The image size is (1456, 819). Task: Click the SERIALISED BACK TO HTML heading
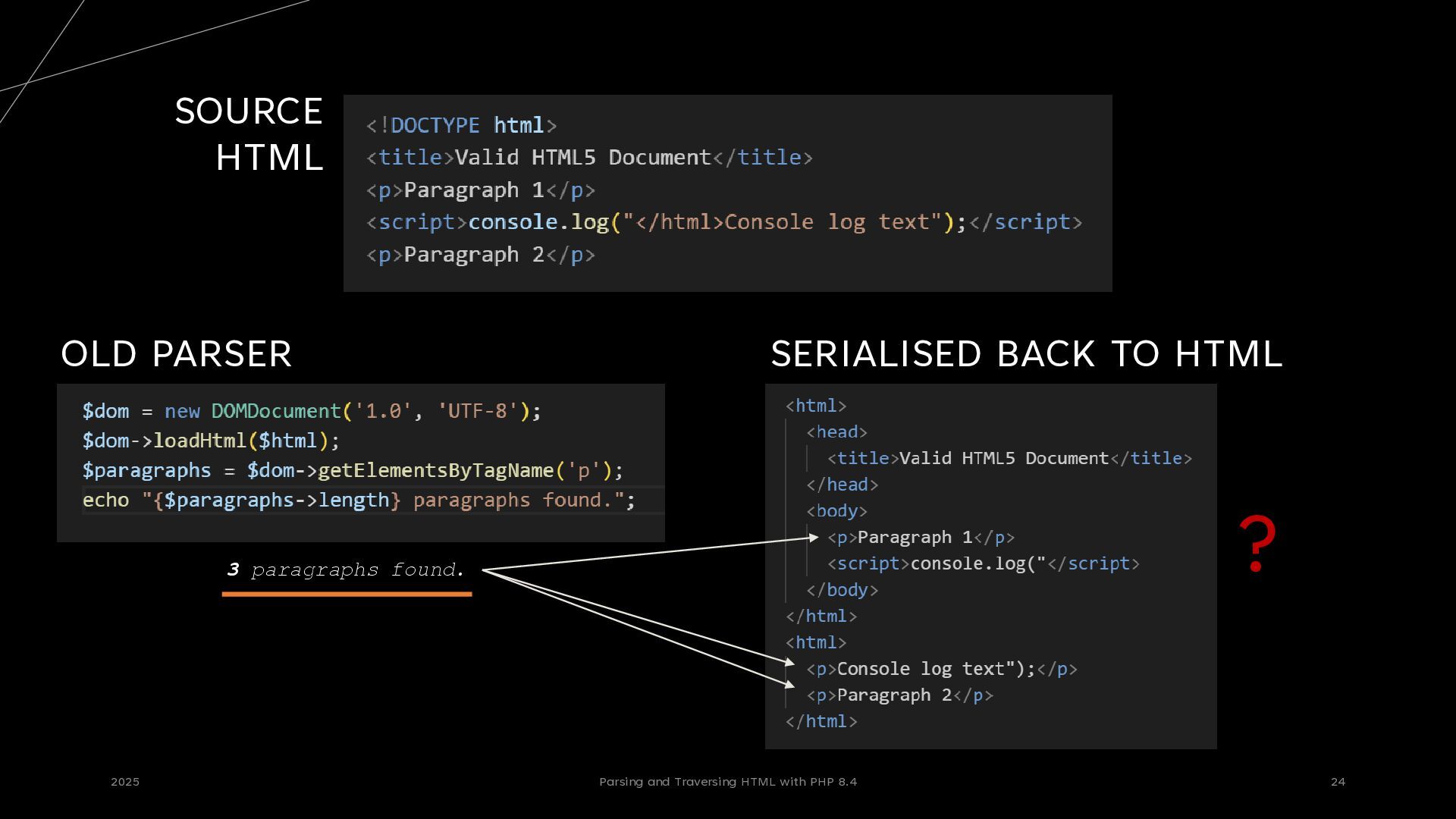(x=1027, y=354)
